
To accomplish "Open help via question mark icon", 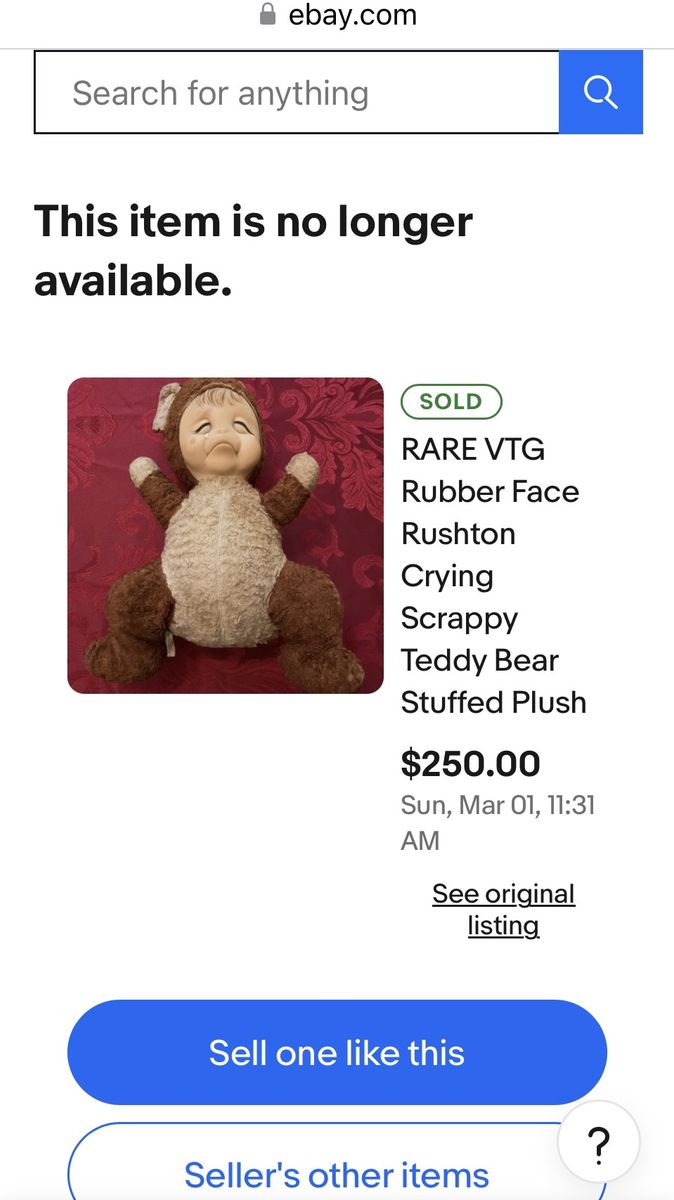I will pos(598,1141).
